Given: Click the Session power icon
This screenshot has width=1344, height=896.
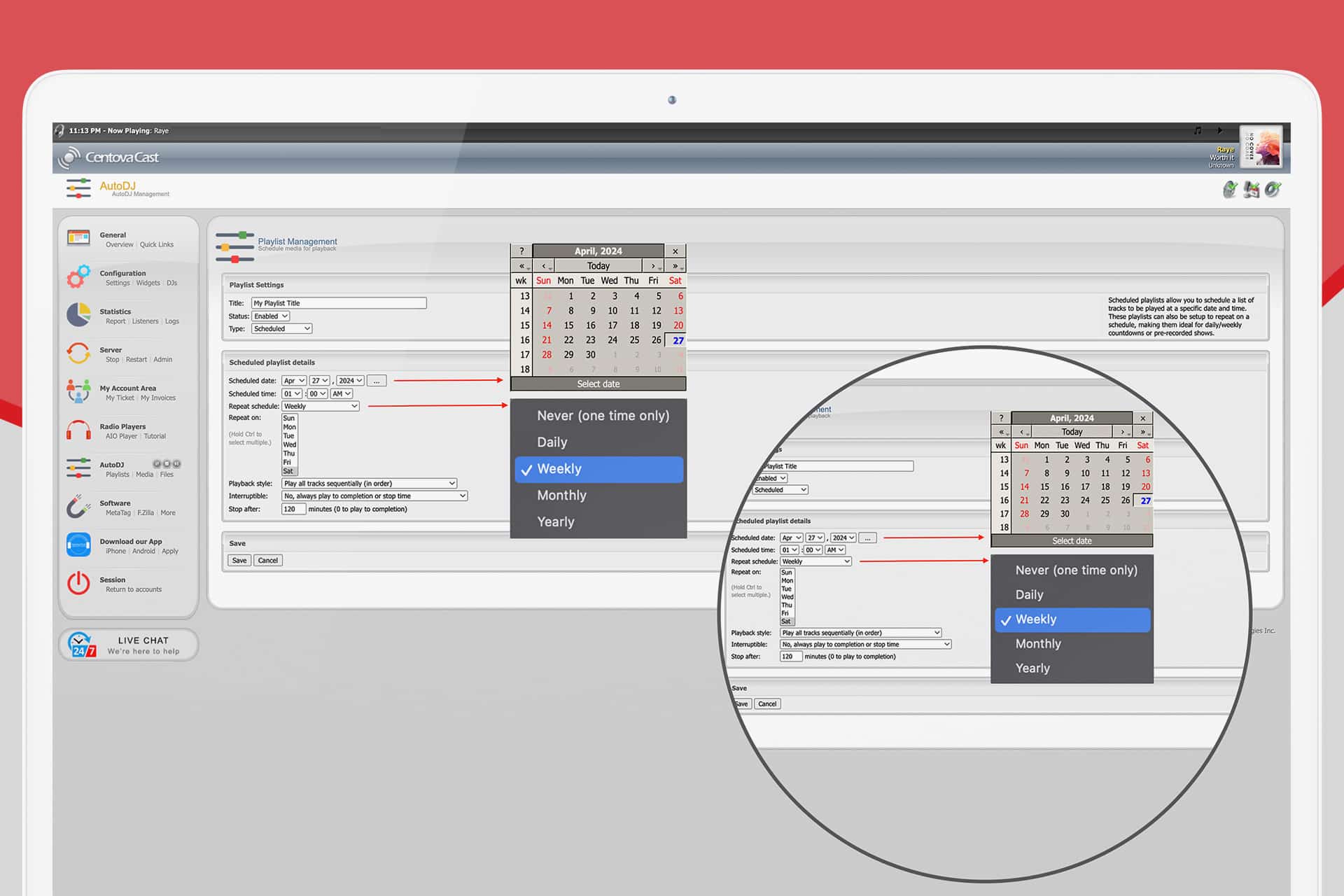Looking at the screenshot, I should pyautogui.click(x=78, y=583).
